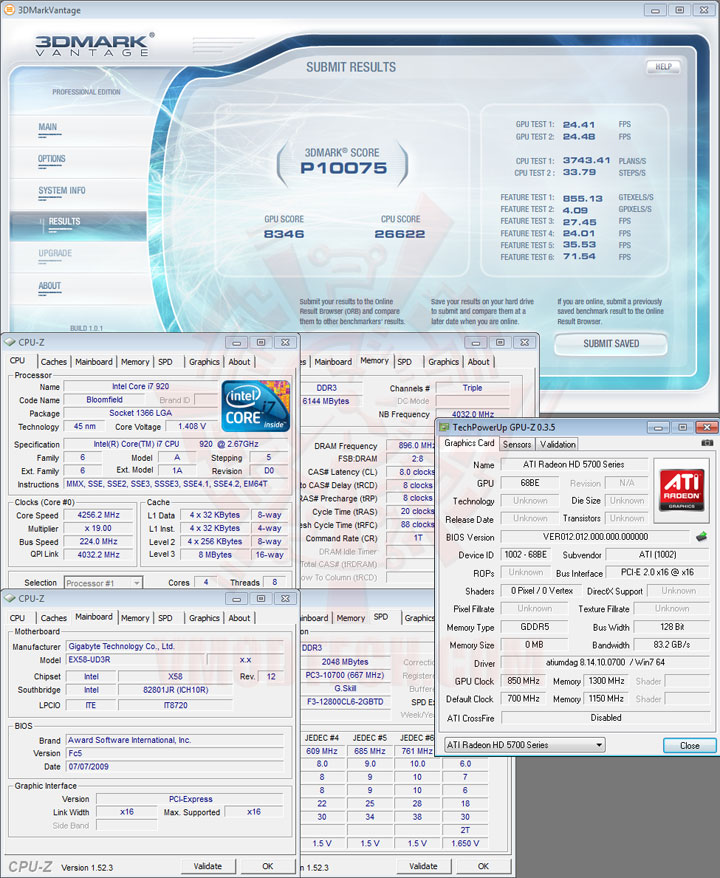Click the 3DMark Vantage logo
Screen dimensions: 720x878
95,45
